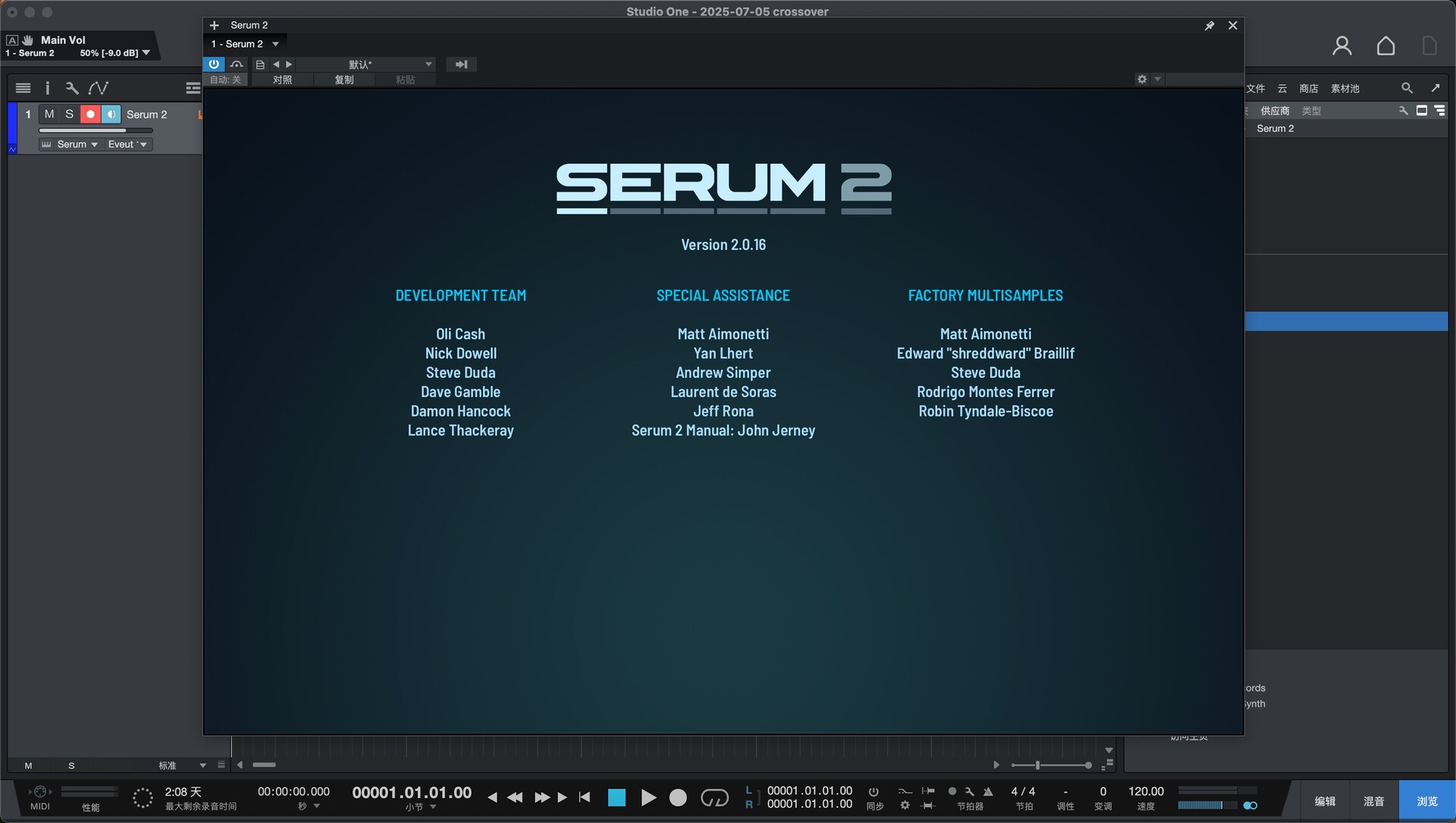The width and height of the screenshot is (1456, 823).
Task: Start playback with the Play button
Action: (x=648, y=797)
